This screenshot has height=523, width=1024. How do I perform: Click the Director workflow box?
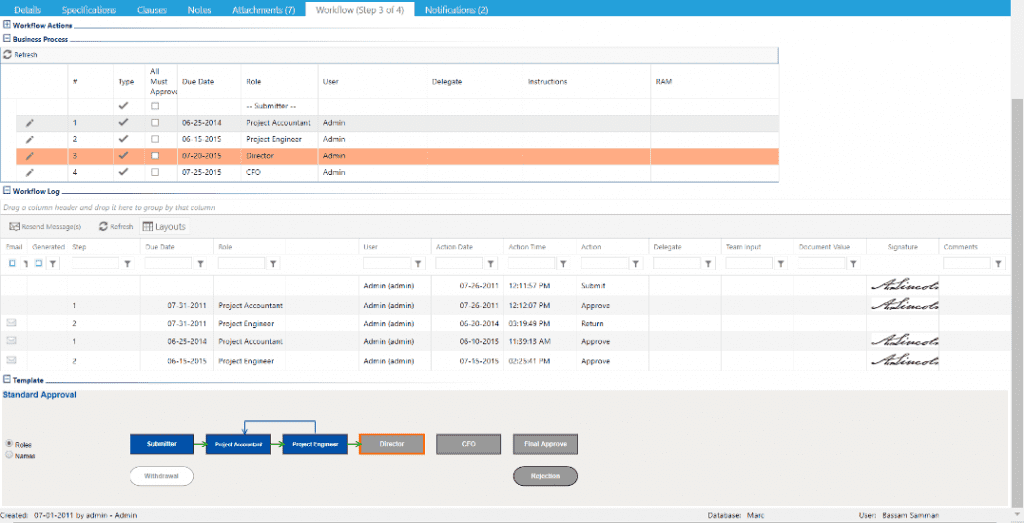coord(392,444)
